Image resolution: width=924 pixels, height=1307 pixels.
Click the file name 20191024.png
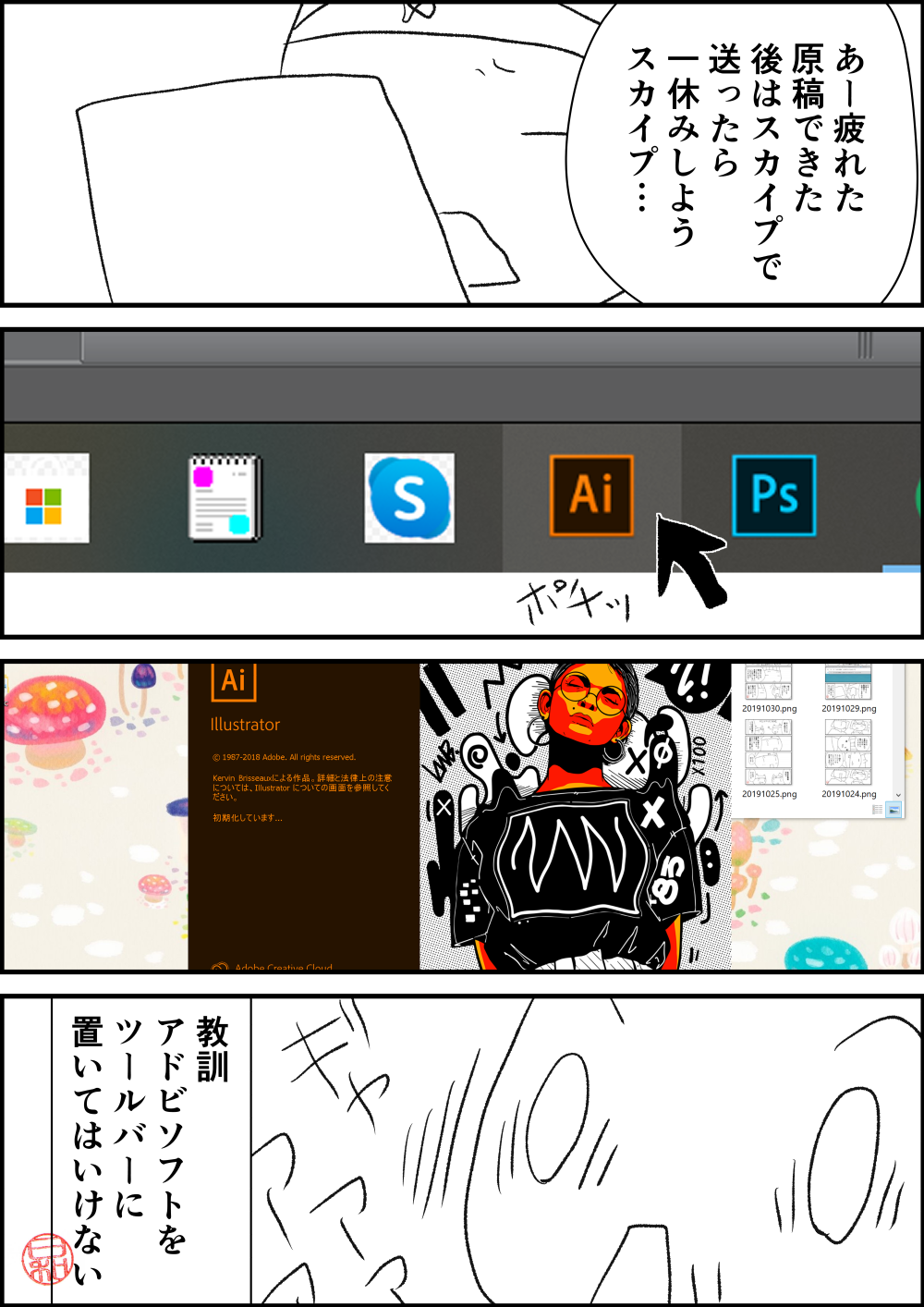coord(849,794)
